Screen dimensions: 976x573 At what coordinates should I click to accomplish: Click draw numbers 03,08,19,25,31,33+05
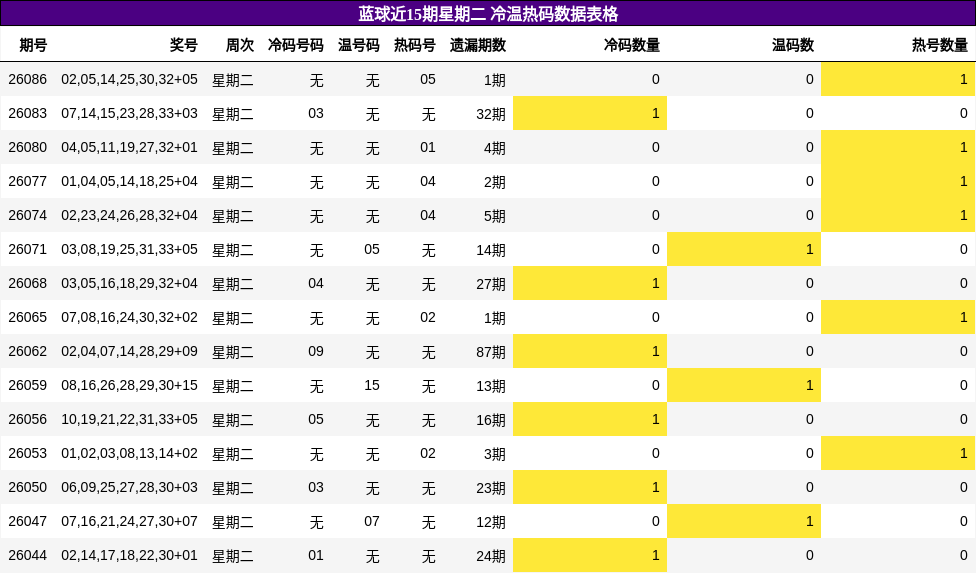[x=129, y=249]
